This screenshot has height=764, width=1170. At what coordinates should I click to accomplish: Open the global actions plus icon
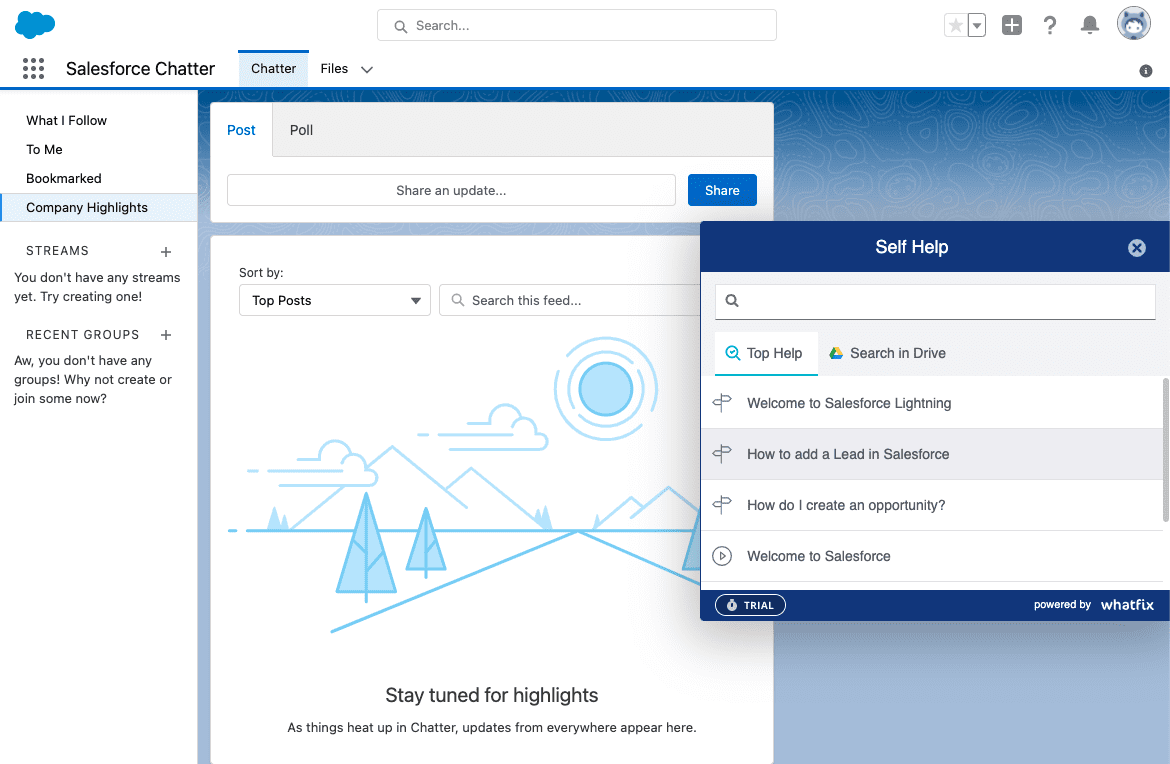pos(1012,25)
